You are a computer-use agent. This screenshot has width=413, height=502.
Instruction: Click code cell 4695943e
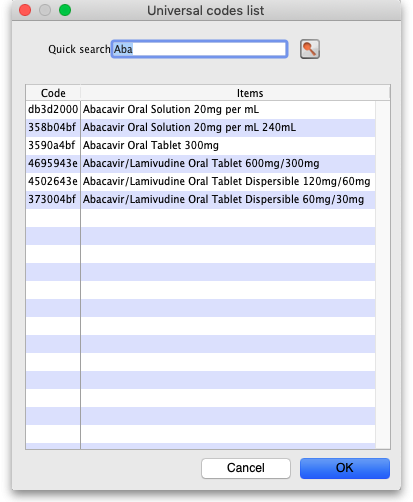(53, 163)
